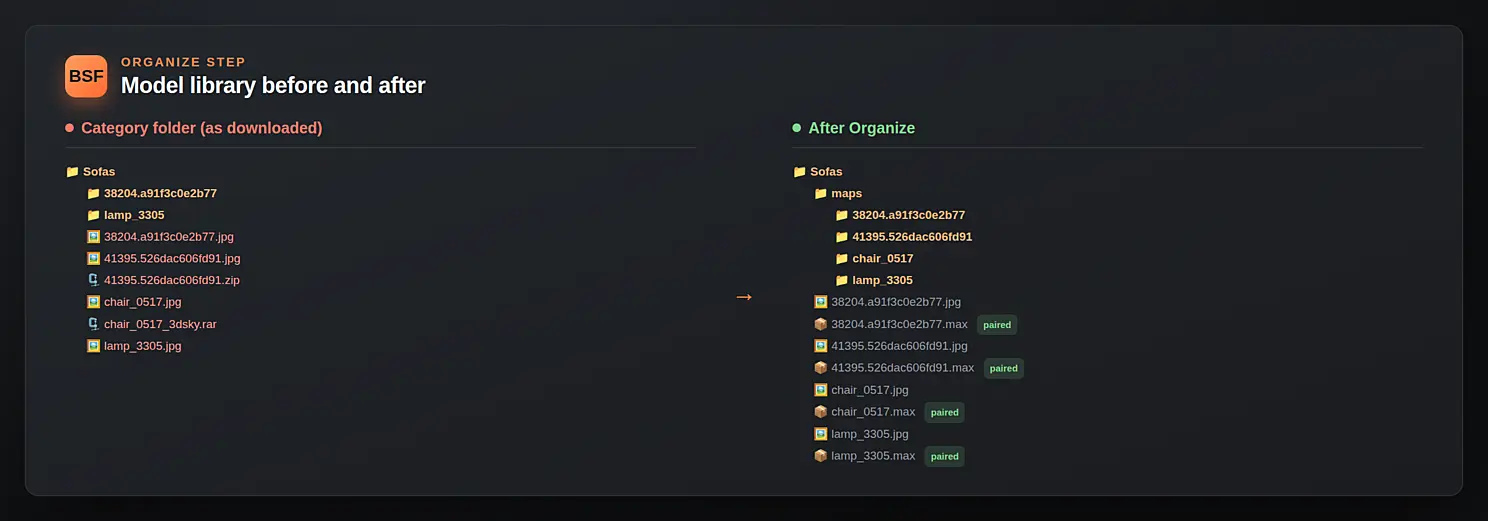The height and width of the screenshot is (521, 1488).
Task: Click the 'ORGANIZE STEP' label
Action: point(183,62)
